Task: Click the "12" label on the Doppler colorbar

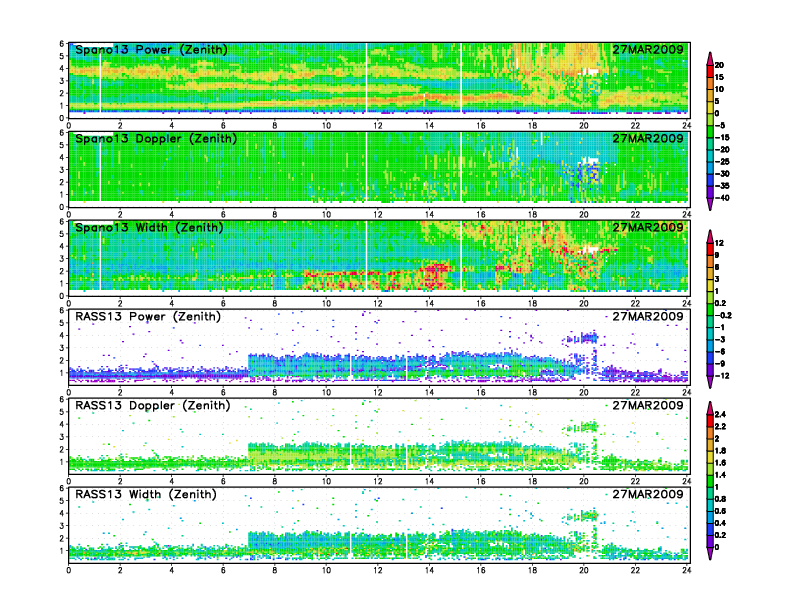Action: [719, 243]
